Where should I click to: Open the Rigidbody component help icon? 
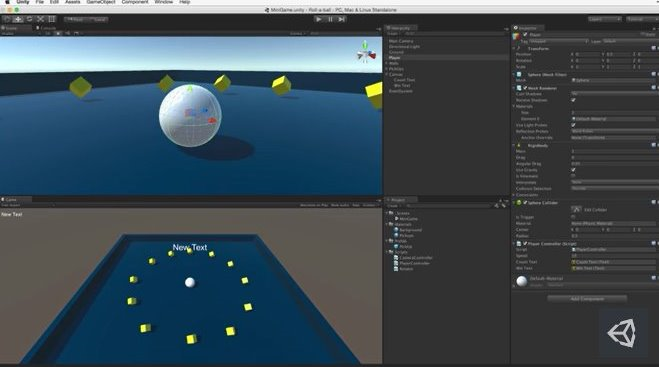point(654,145)
